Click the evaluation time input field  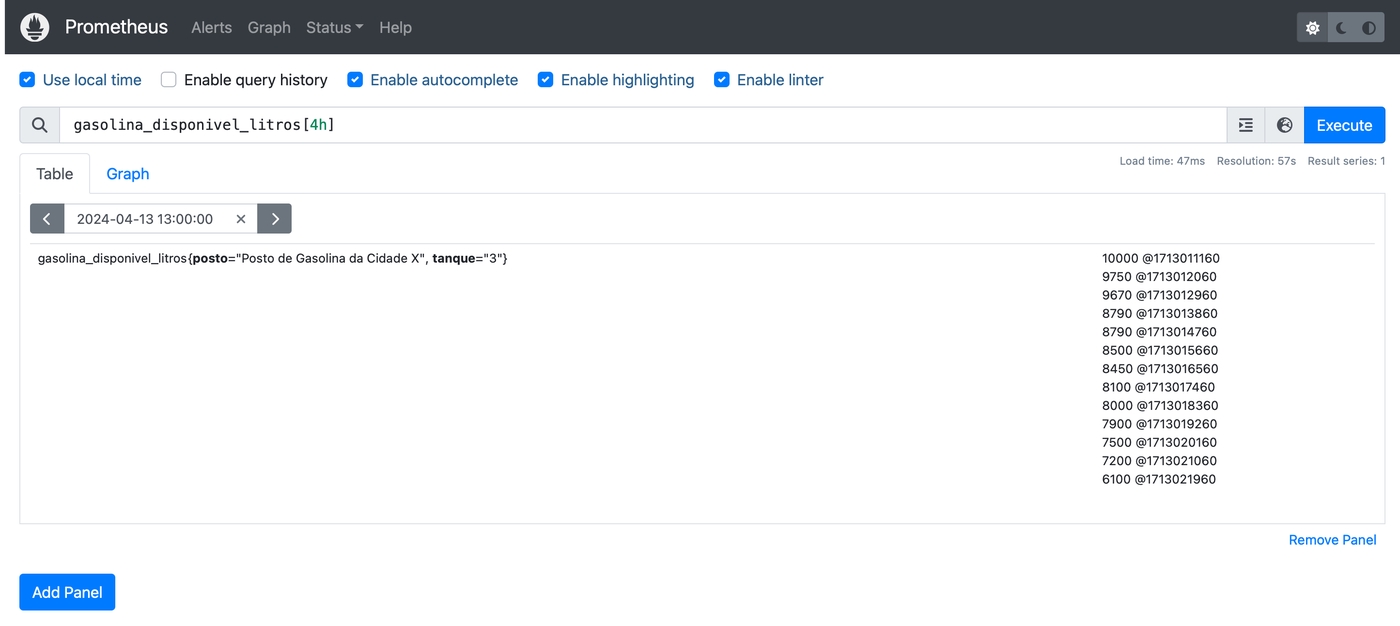[146, 219]
